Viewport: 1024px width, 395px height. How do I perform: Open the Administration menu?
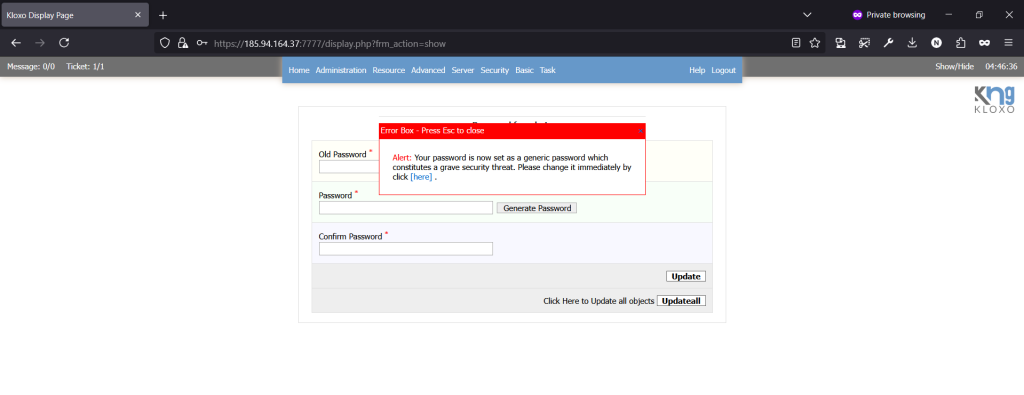click(x=341, y=70)
